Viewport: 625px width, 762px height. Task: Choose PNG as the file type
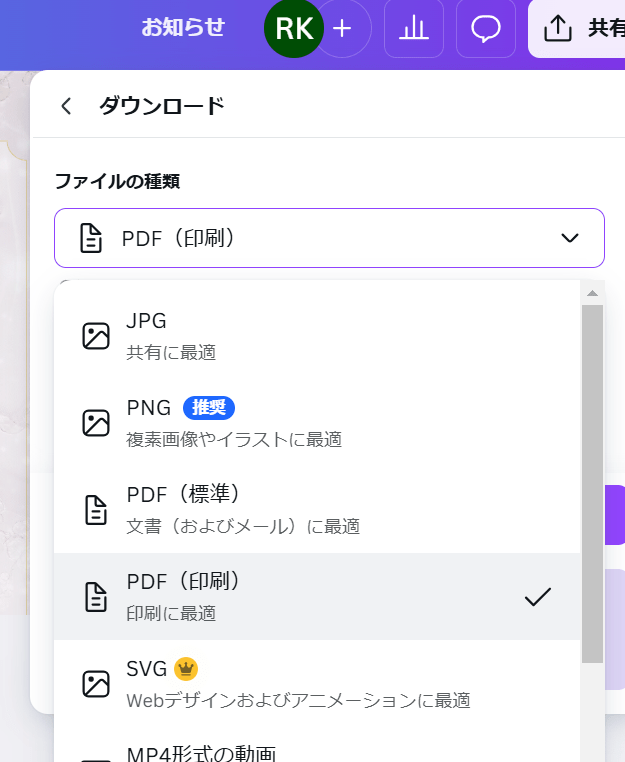coord(317,423)
